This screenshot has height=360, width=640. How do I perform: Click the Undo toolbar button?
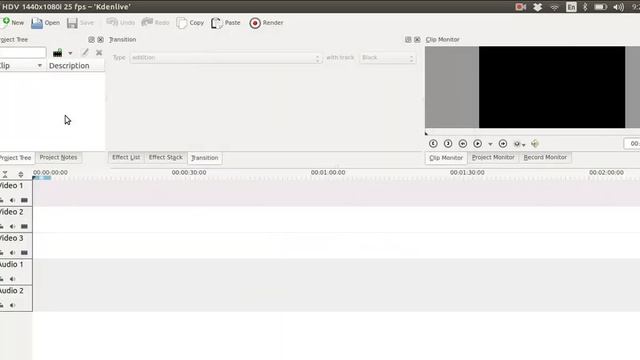click(120, 22)
